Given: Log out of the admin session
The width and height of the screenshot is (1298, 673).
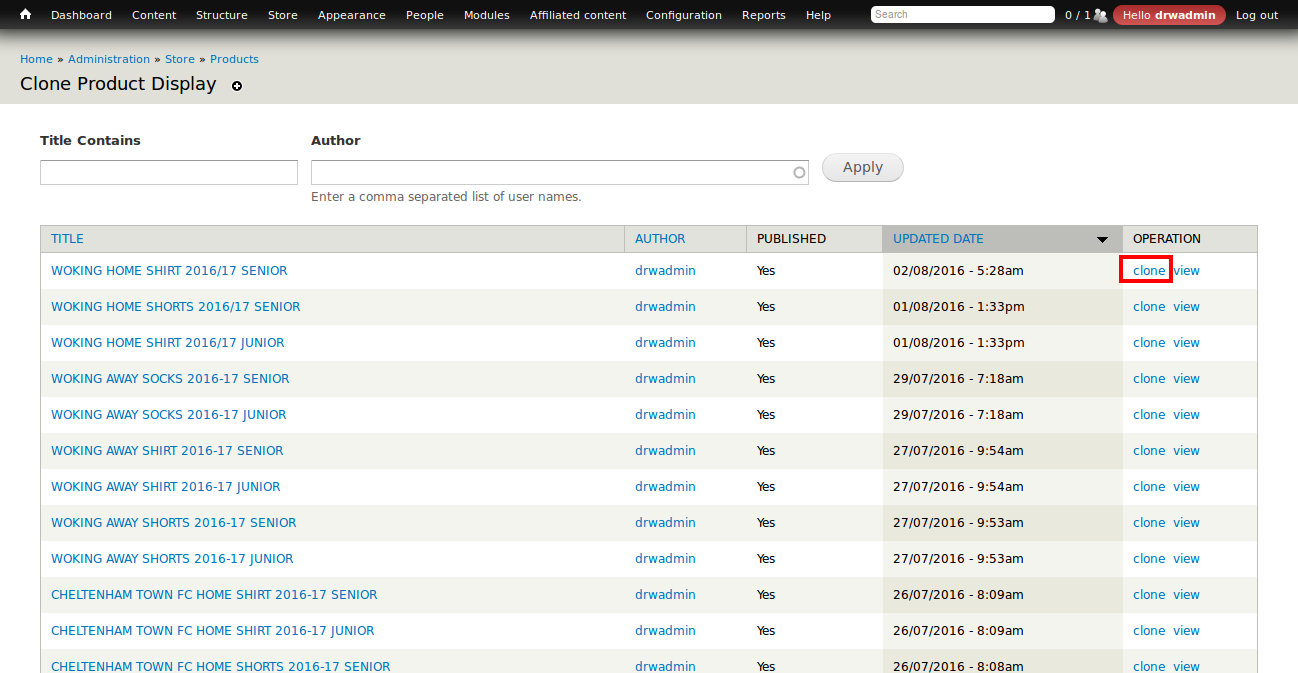Looking at the screenshot, I should pos(1257,14).
